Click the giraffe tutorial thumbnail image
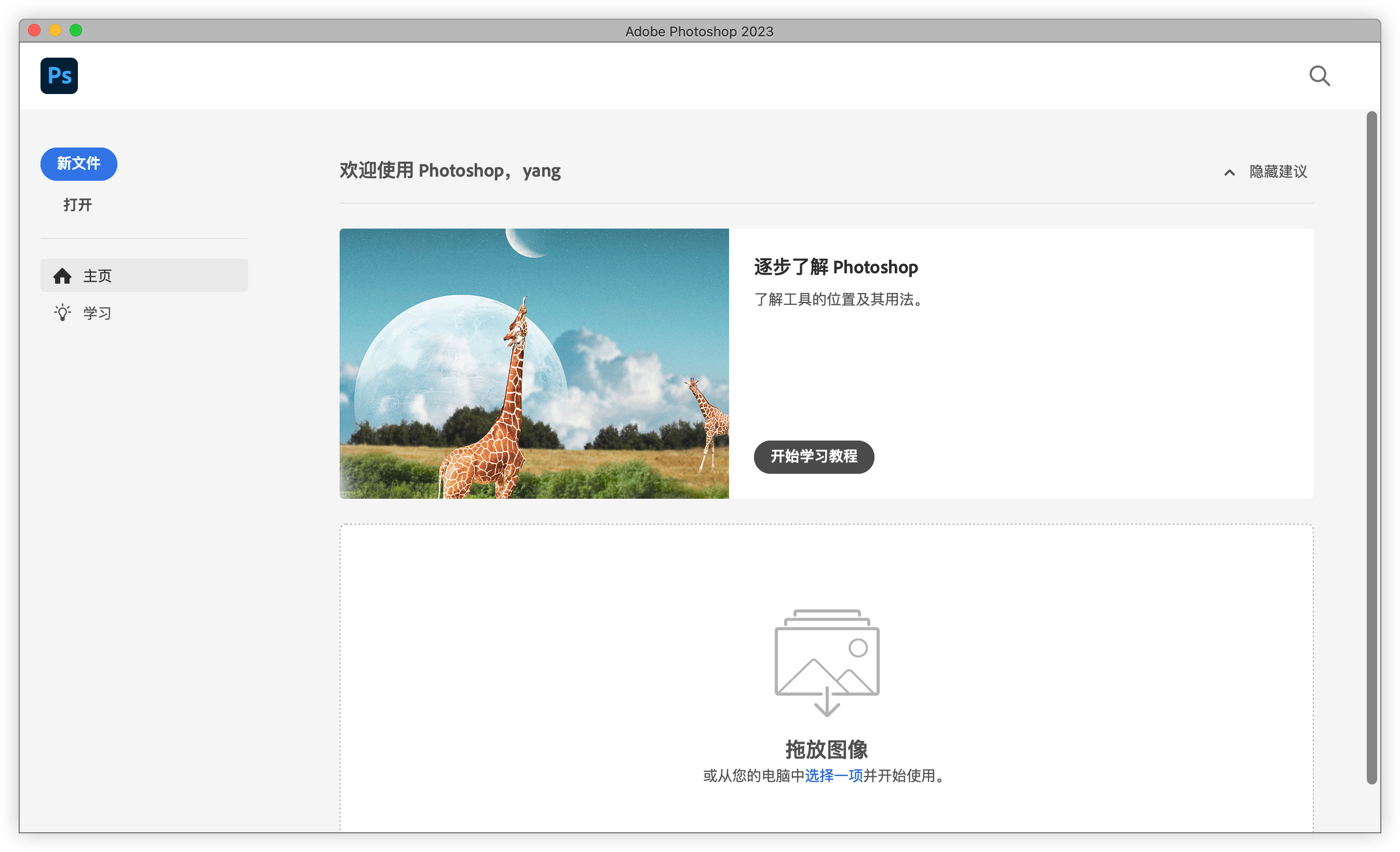Screen dimensions: 1400x852 pyautogui.click(x=534, y=364)
